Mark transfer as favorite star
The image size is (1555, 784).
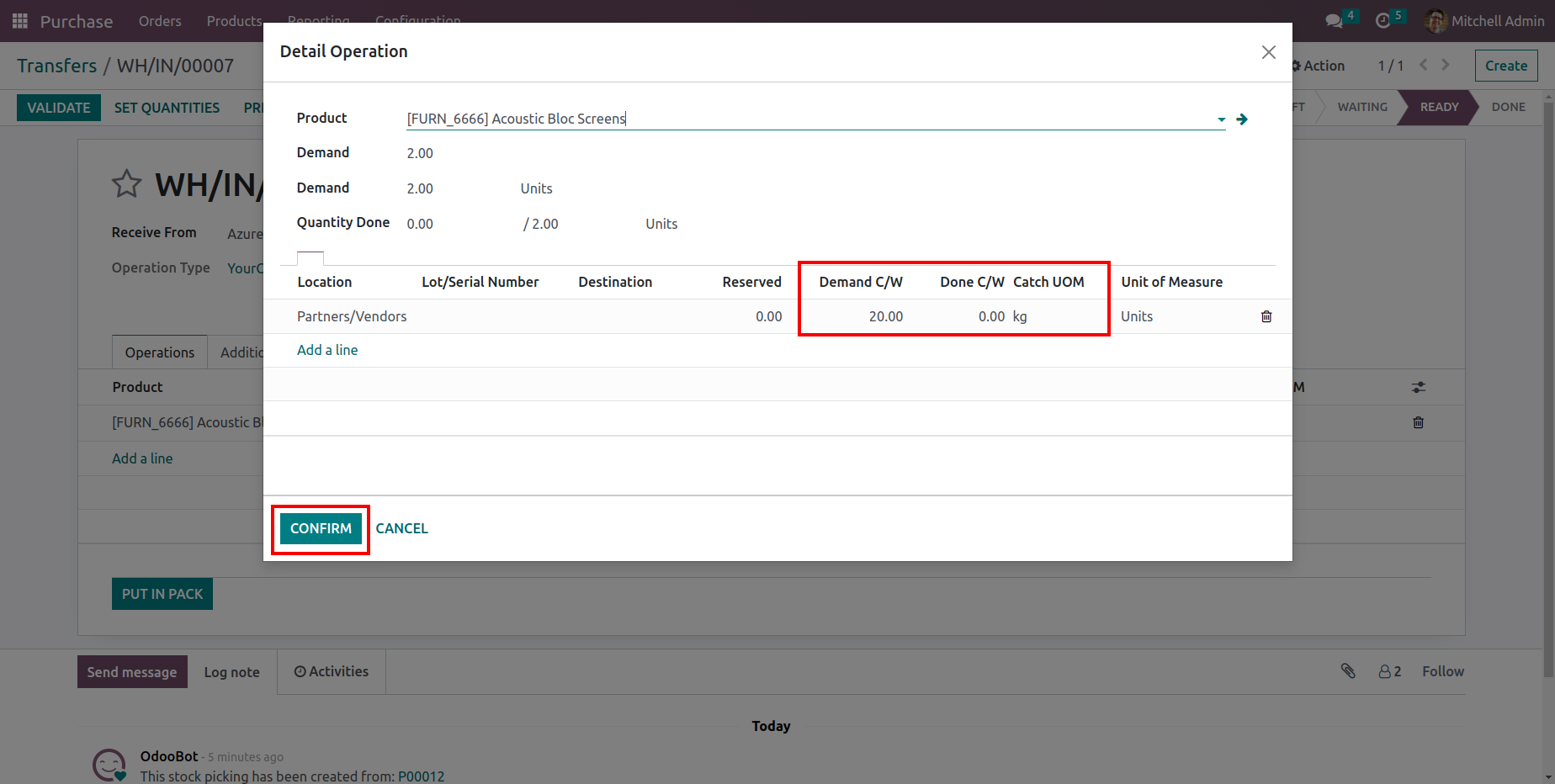[x=127, y=183]
